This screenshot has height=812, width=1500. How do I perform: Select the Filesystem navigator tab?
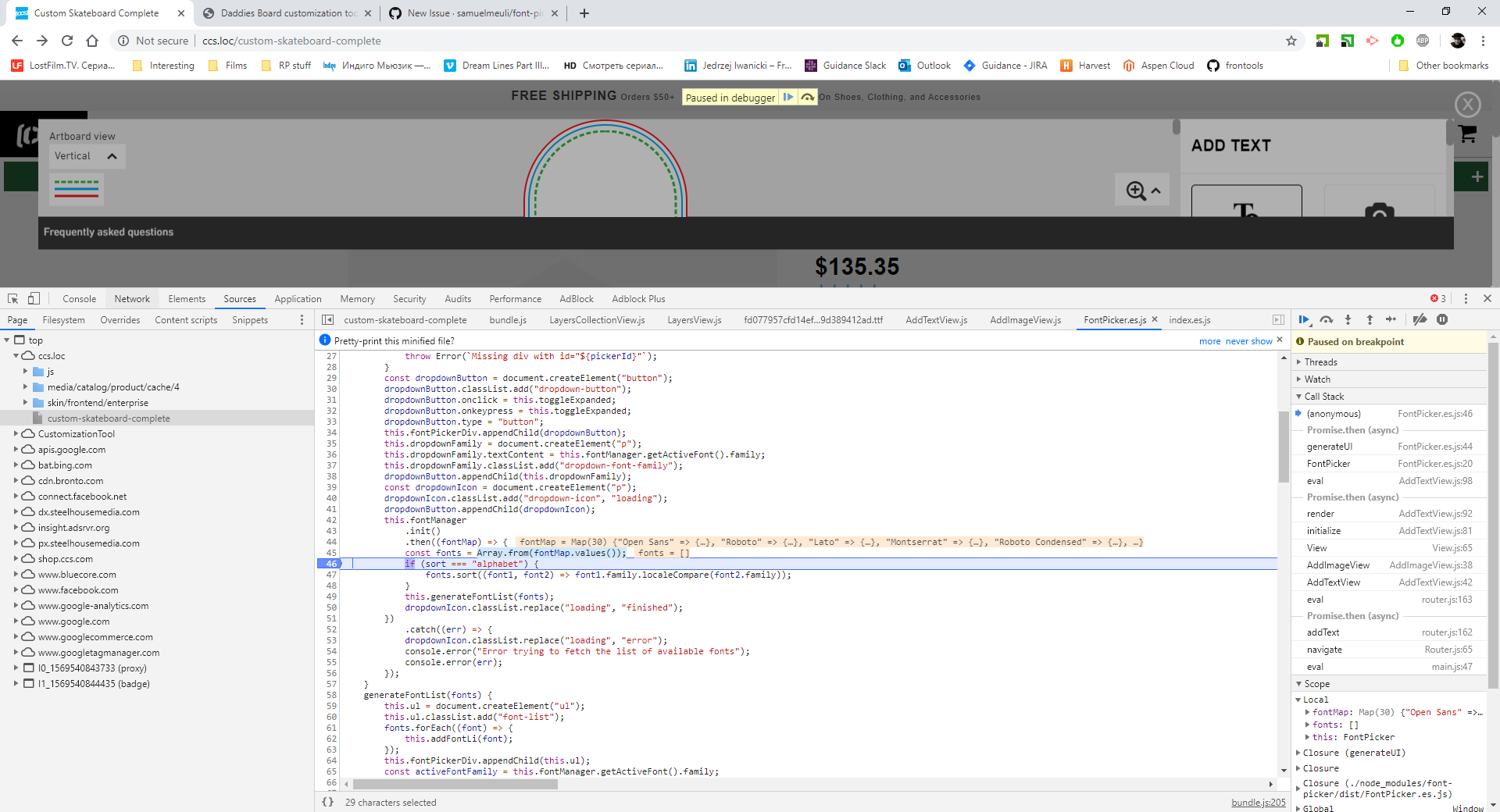(63, 319)
